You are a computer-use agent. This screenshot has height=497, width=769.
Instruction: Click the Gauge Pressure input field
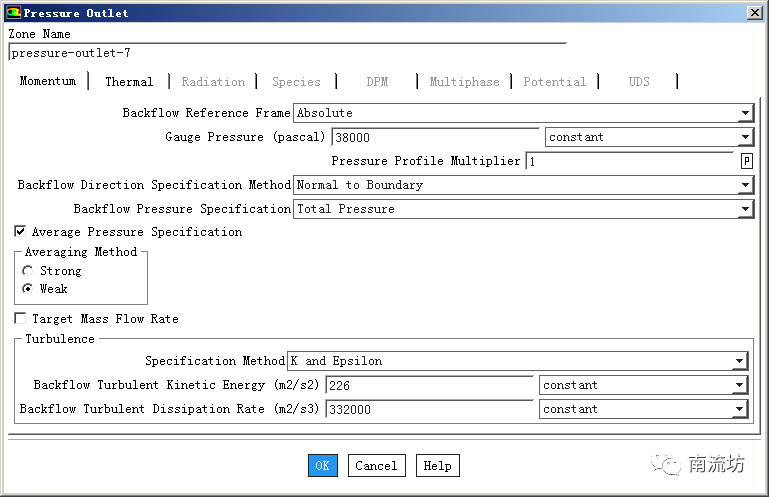click(435, 137)
